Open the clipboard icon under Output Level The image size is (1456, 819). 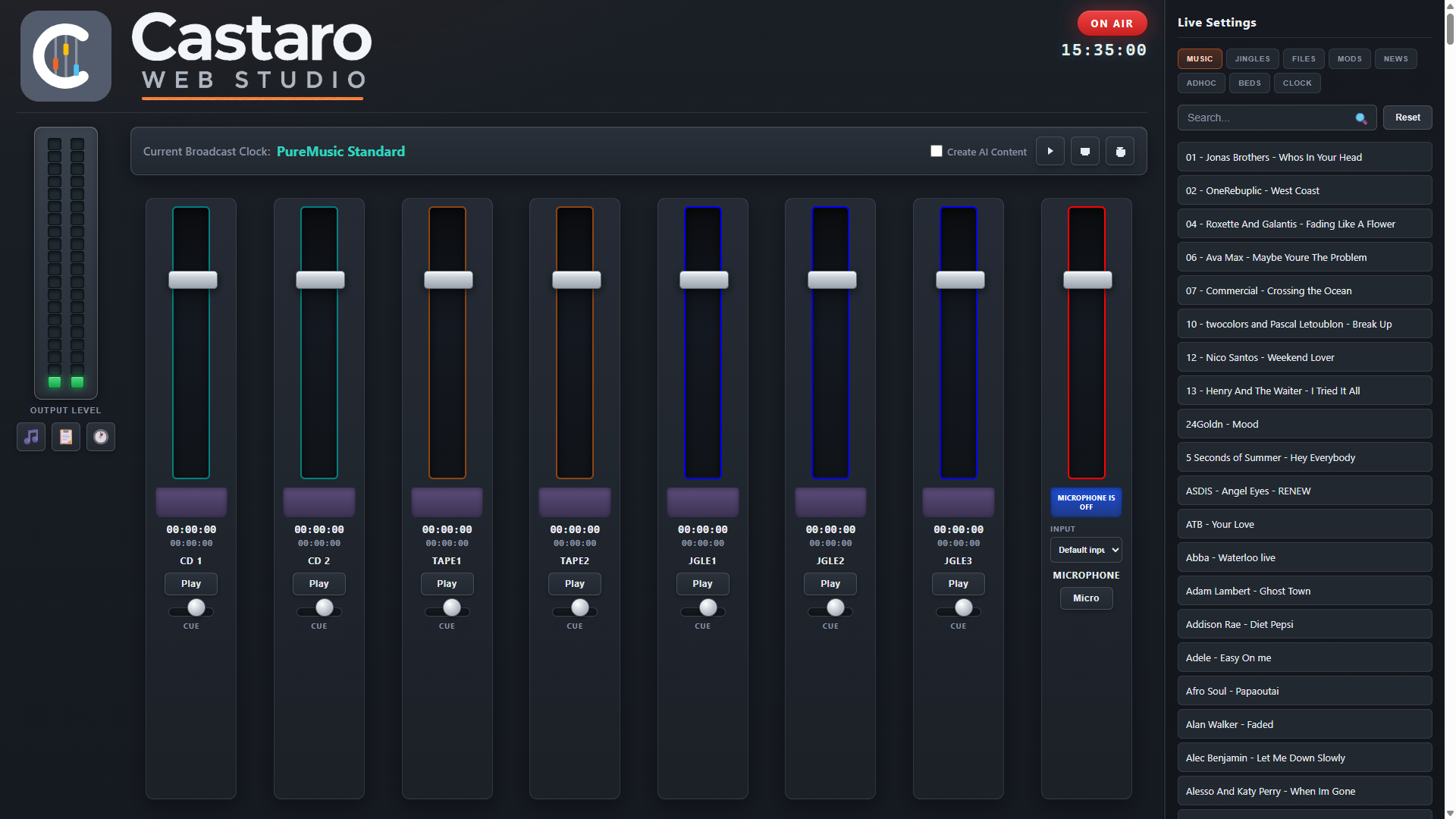click(x=66, y=437)
